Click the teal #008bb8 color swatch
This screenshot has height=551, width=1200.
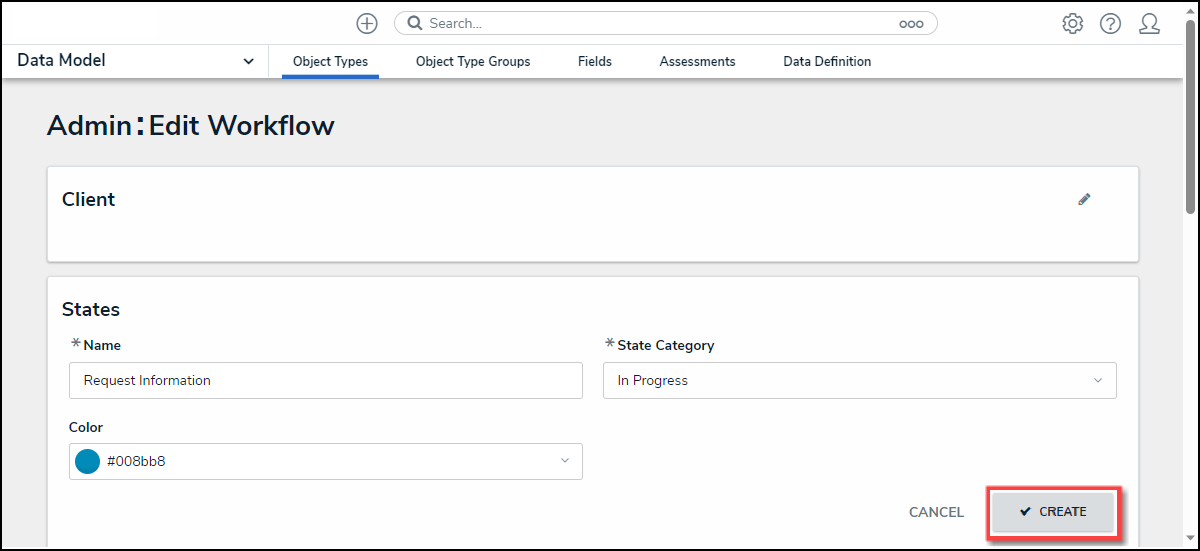[x=88, y=462]
